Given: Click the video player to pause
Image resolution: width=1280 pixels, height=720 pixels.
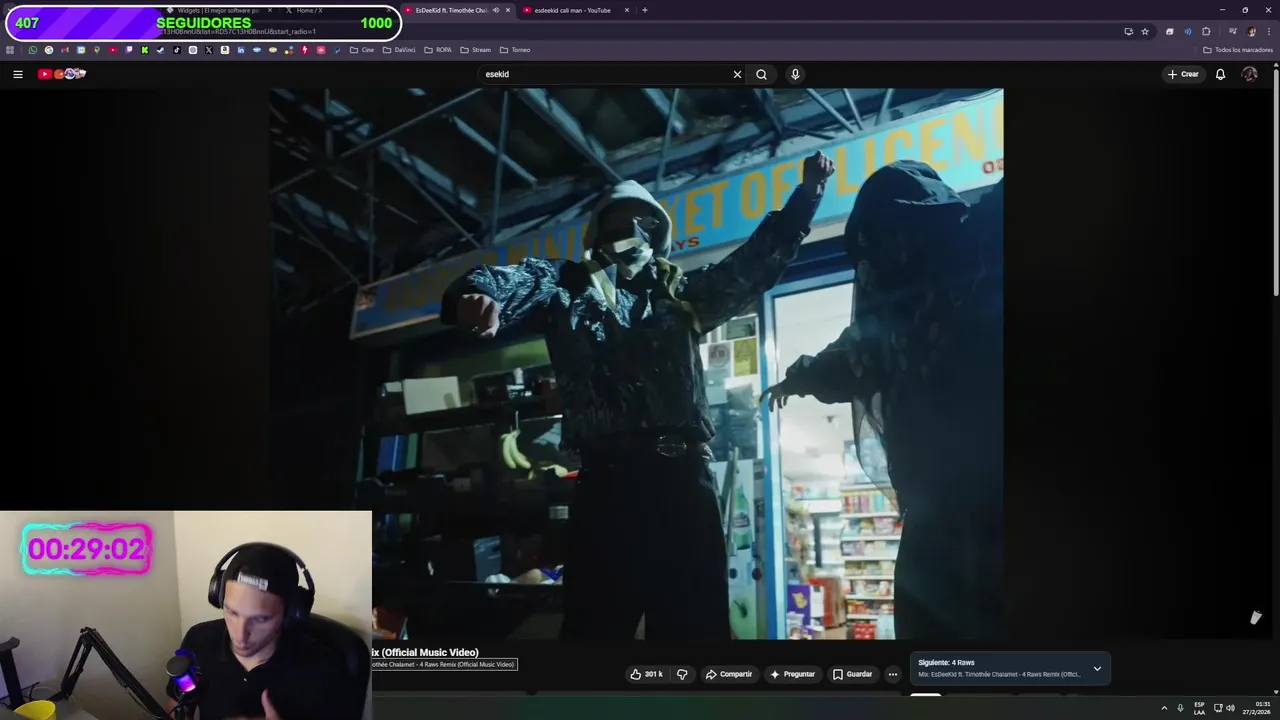Looking at the screenshot, I should (x=636, y=363).
